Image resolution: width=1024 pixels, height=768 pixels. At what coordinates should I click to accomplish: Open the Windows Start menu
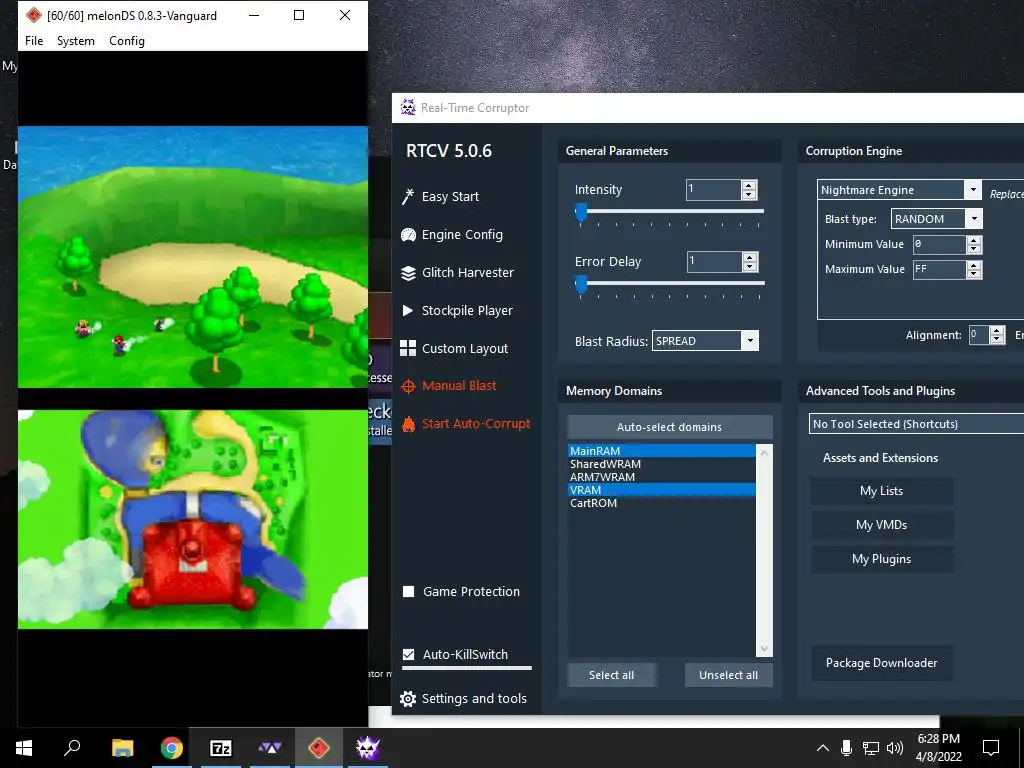pos(24,748)
